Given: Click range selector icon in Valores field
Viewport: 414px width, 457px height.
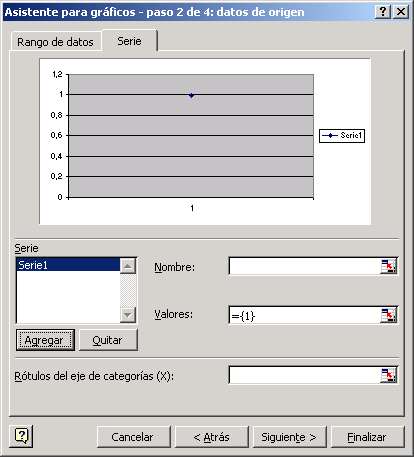Looking at the screenshot, I should click(388, 315).
